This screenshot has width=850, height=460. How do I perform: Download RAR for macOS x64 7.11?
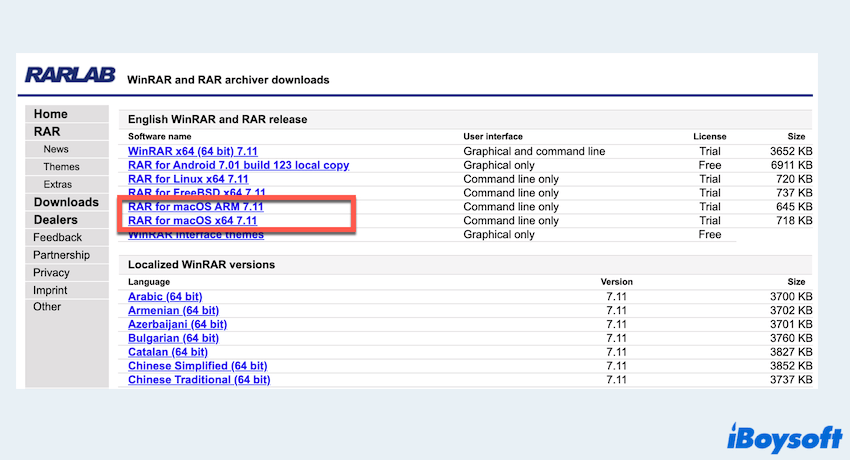pos(193,221)
